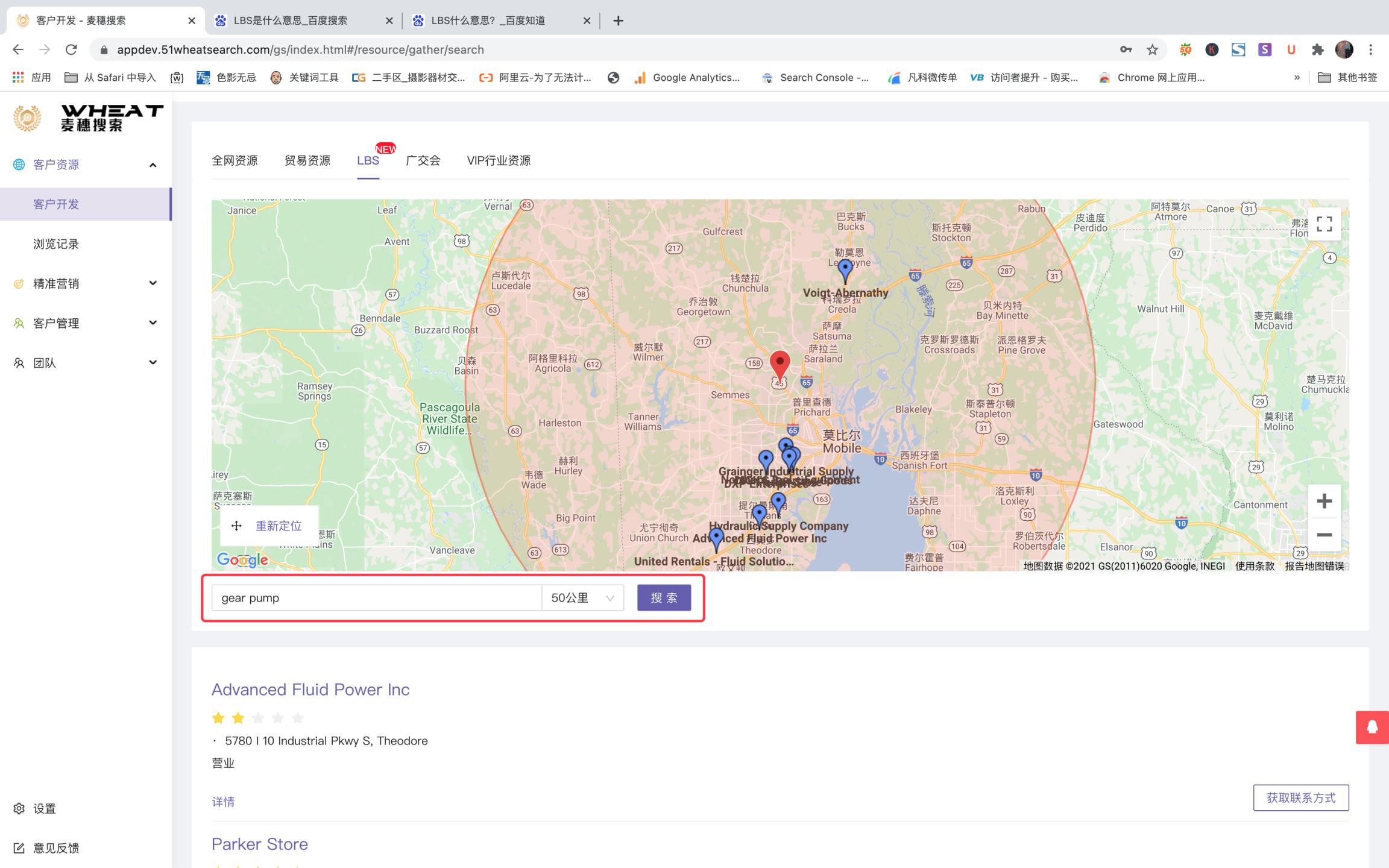This screenshot has height=868, width=1389.
Task: Open the 应用 apps bookmark
Action: click(31, 77)
